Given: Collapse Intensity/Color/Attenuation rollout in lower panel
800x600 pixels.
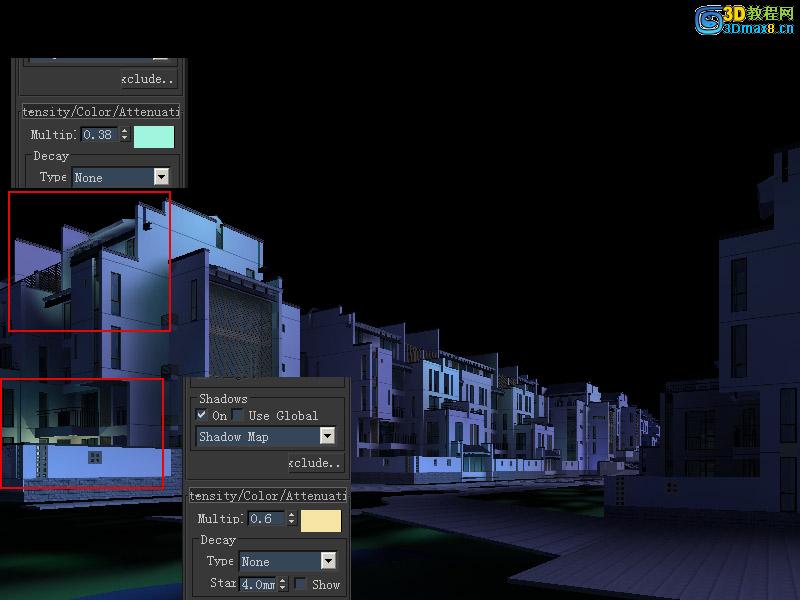Looking at the screenshot, I should tap(267, 495).
